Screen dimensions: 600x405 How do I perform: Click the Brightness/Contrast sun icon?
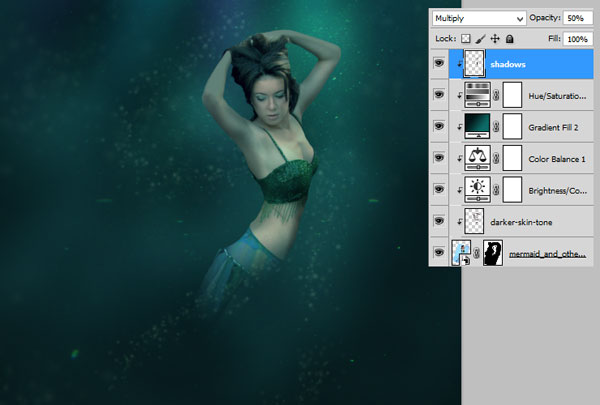click(x=477, y=189)
